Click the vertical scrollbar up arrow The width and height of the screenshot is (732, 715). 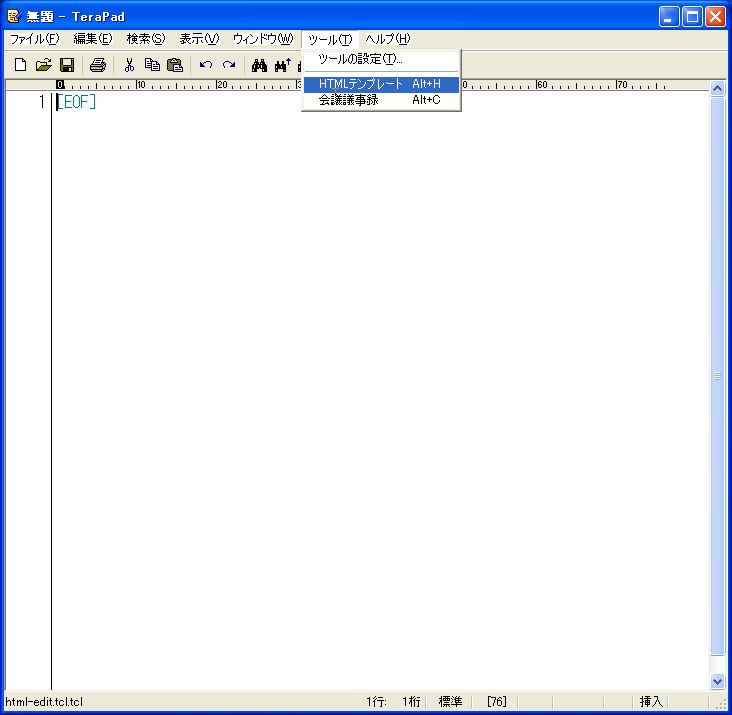[718, 88]
